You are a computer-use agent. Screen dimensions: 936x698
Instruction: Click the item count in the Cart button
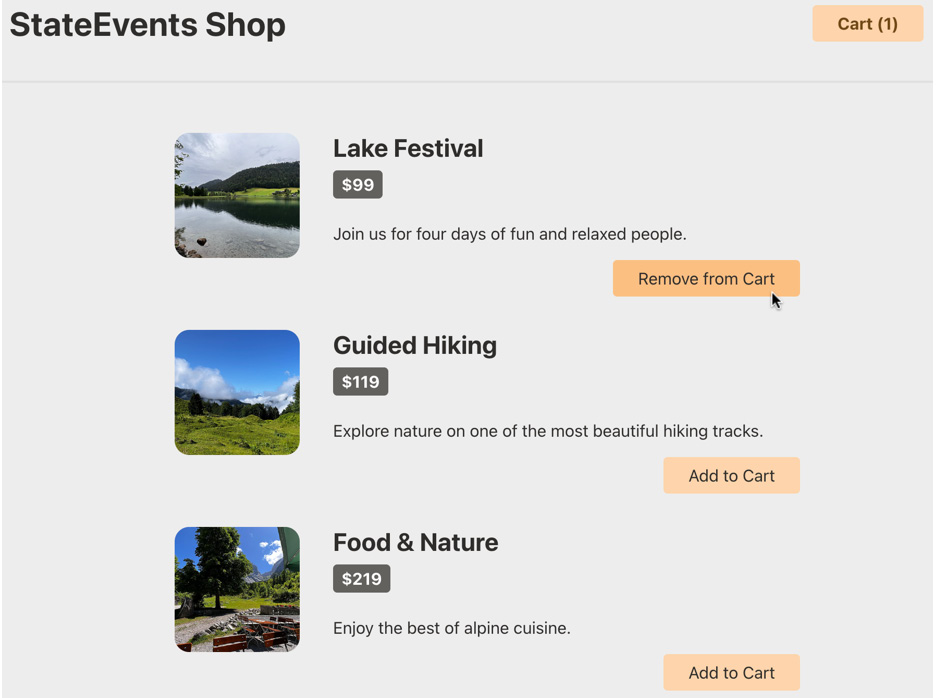[x=887, y=24]
